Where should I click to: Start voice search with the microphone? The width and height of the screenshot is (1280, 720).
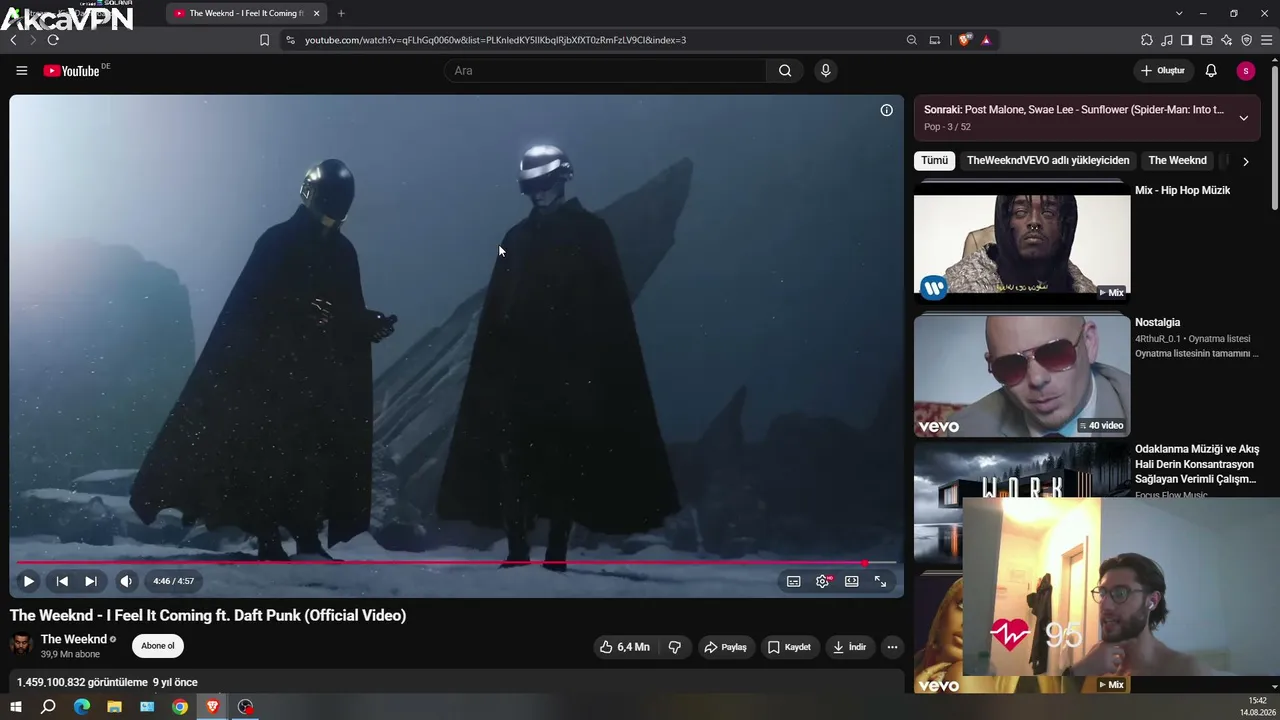[825, 71]
